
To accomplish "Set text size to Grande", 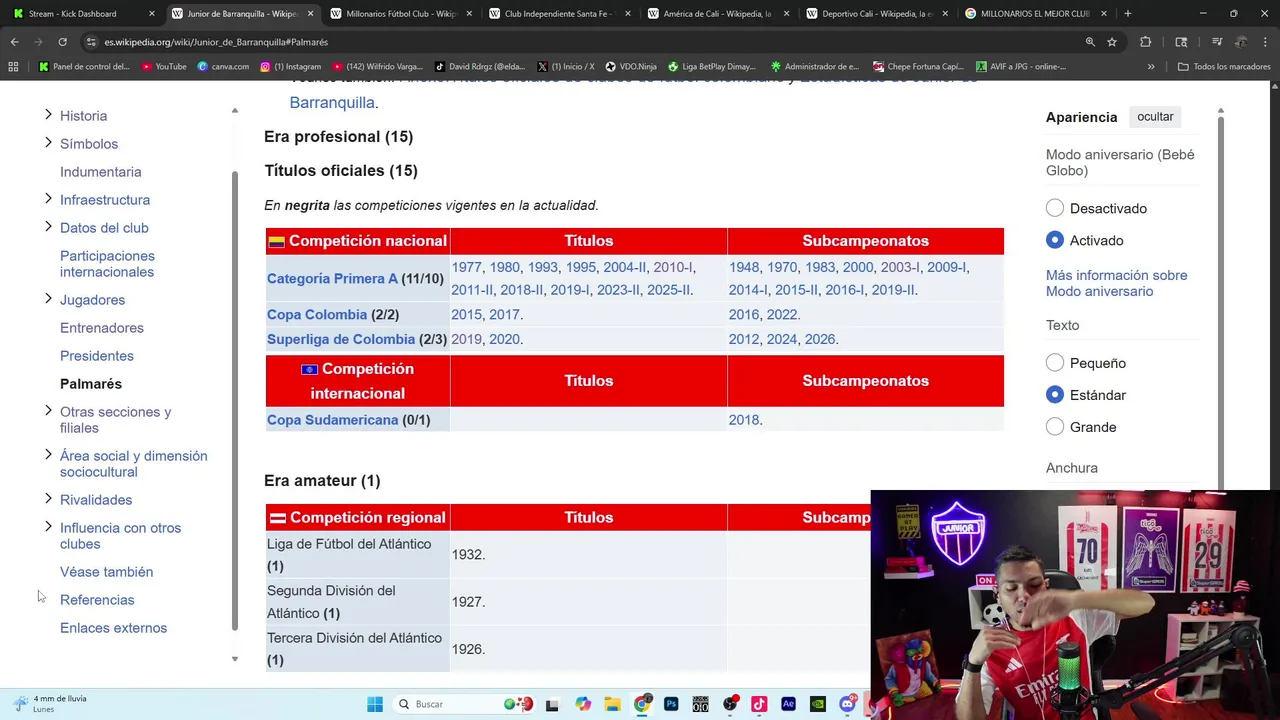I will (1055, 427).
